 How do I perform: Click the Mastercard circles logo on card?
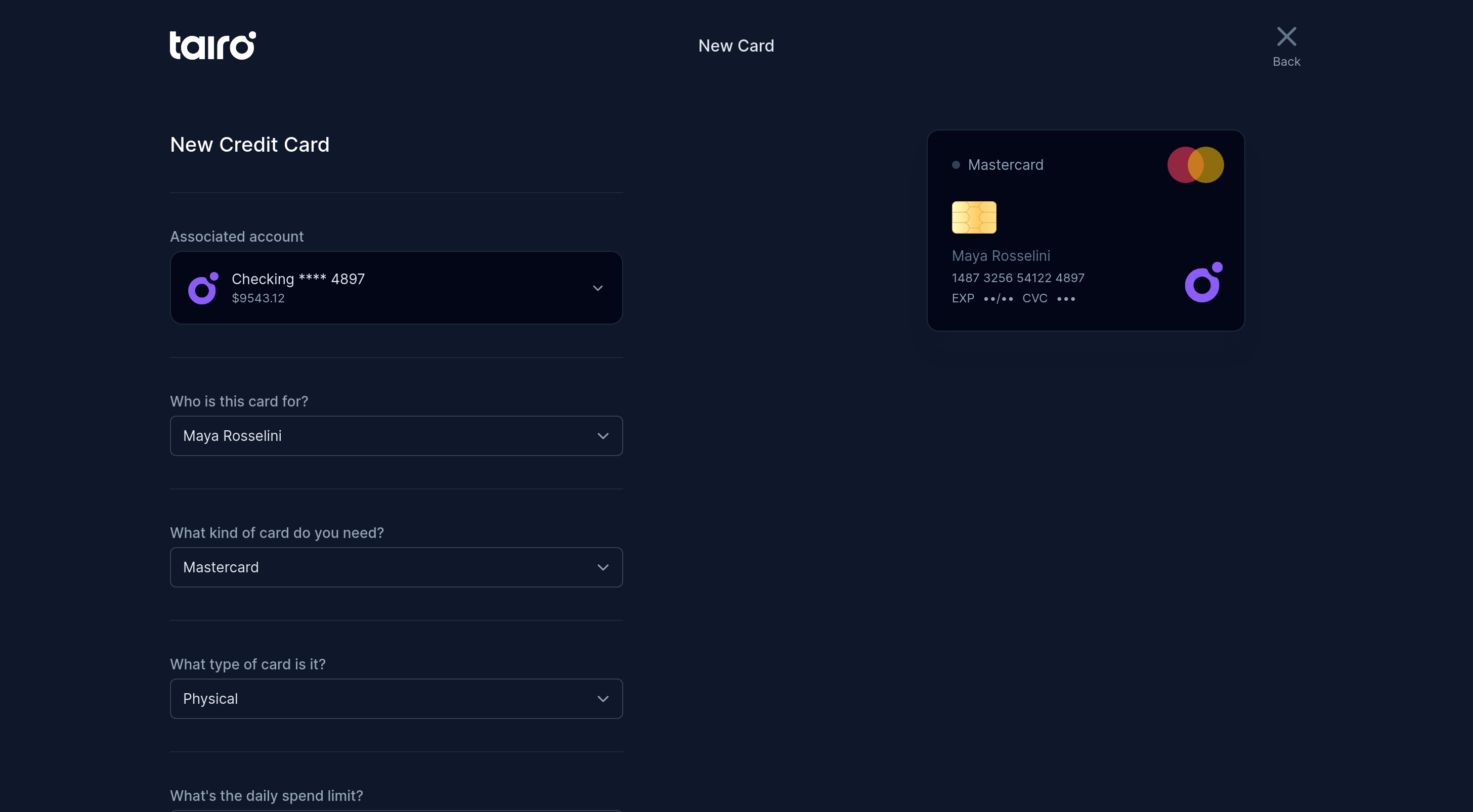(x=1195, y=164)
